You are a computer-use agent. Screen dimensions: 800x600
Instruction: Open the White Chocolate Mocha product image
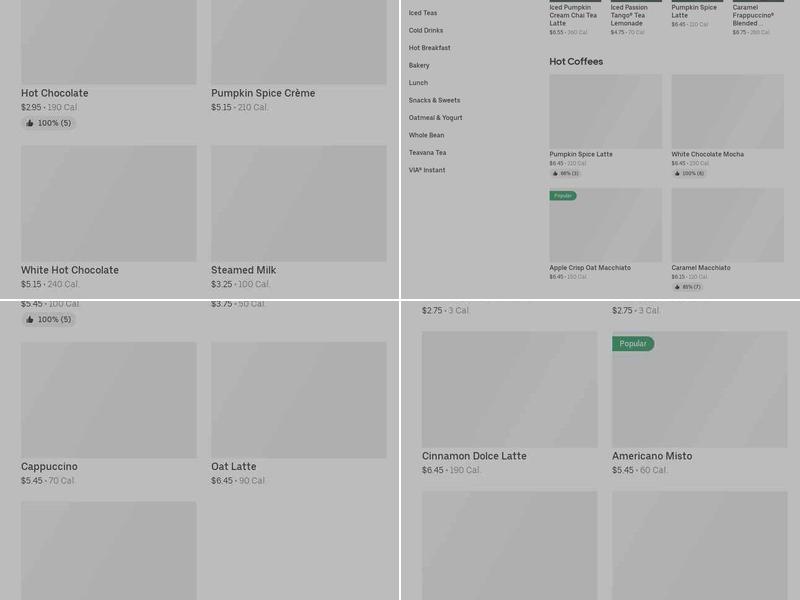click(x=728, y=112)
